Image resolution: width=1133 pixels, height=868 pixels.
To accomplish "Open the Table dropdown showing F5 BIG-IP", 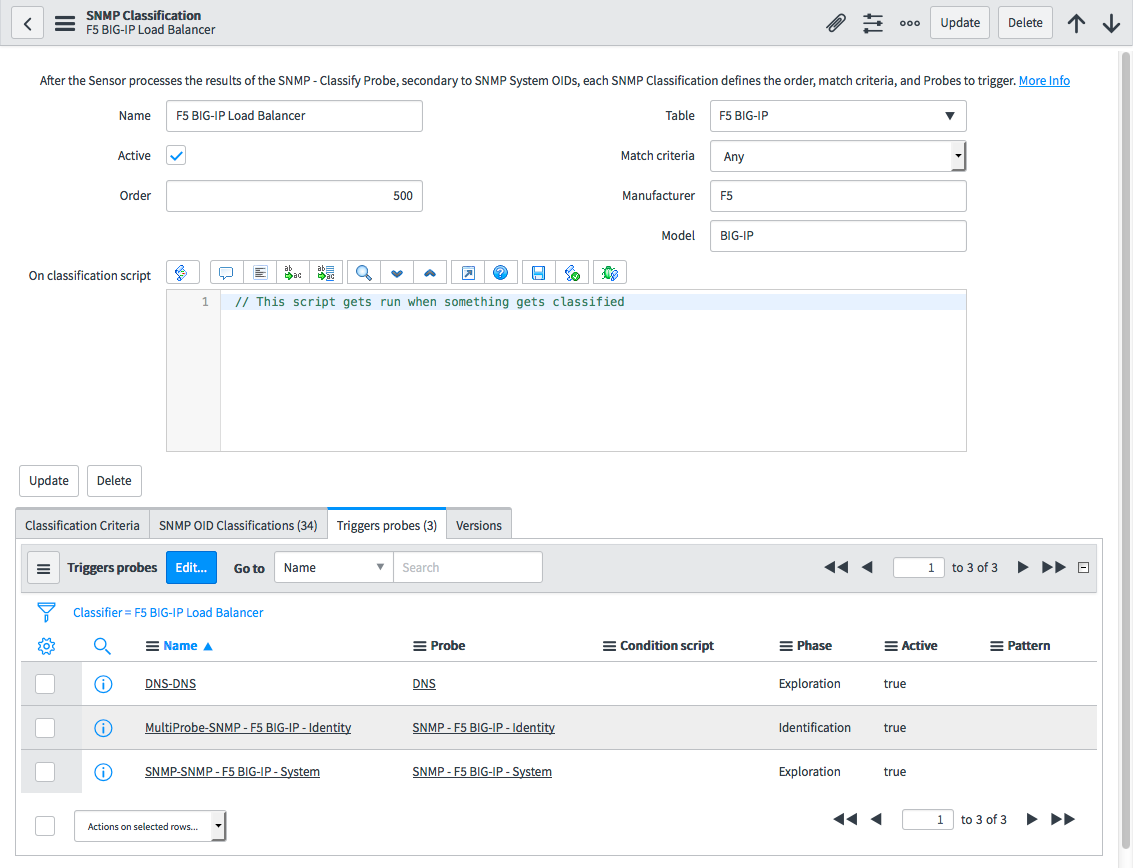I will 838,116.
